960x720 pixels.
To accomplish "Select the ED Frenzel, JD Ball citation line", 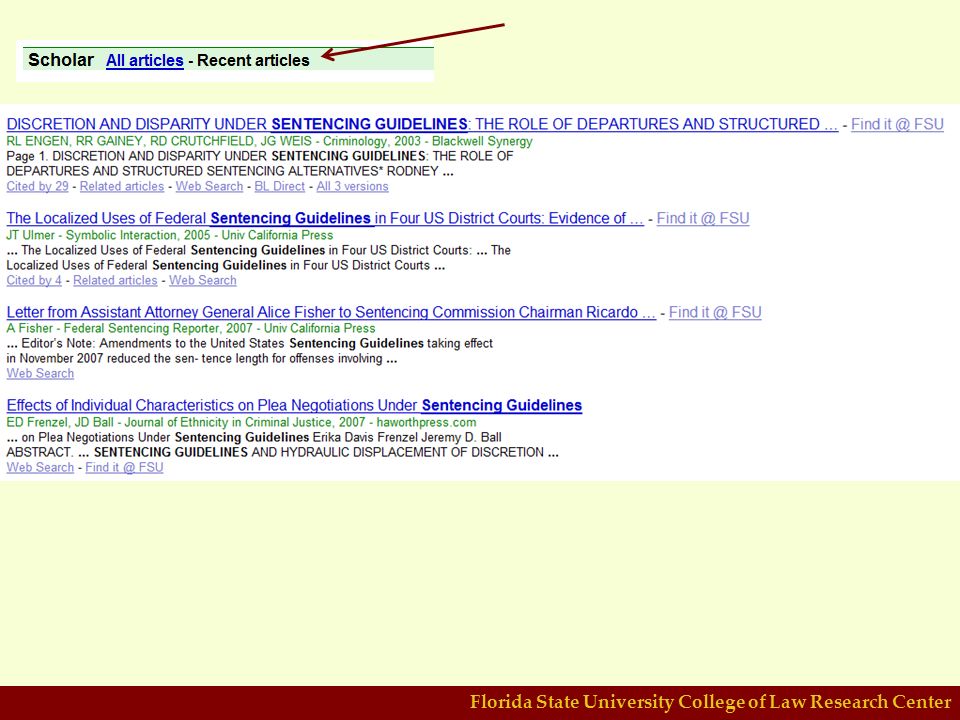I will pos(241,422).
